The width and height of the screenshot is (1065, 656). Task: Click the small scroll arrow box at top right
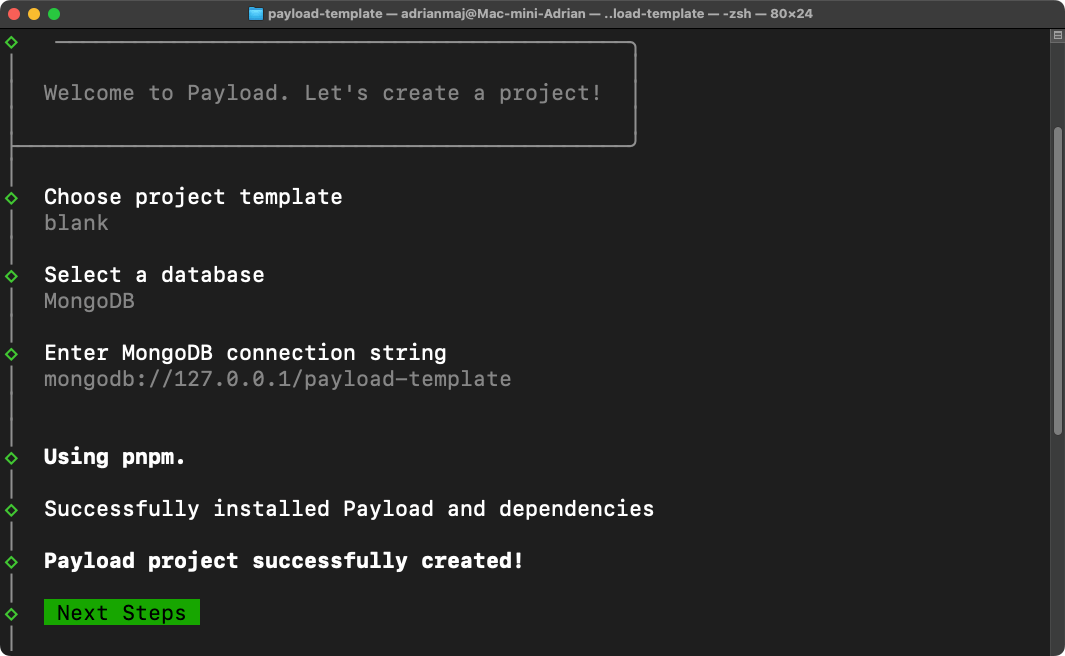1057,35
